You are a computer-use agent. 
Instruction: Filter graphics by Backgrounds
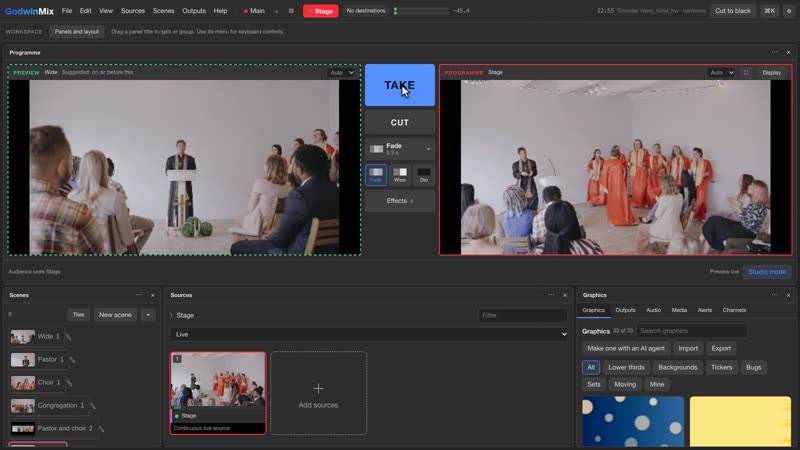[x=678, y=367]
